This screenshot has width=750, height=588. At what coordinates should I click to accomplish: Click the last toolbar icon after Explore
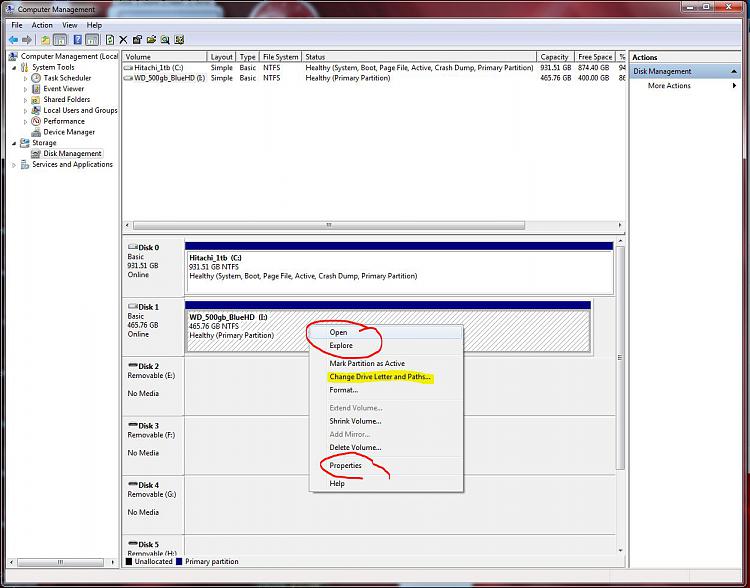tap(179, 40)
